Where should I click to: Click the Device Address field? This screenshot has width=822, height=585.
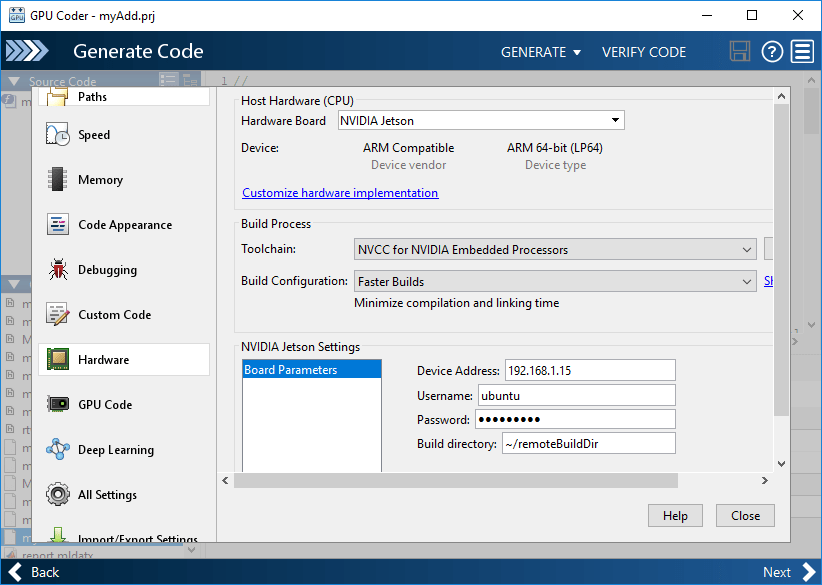point(589,370)
